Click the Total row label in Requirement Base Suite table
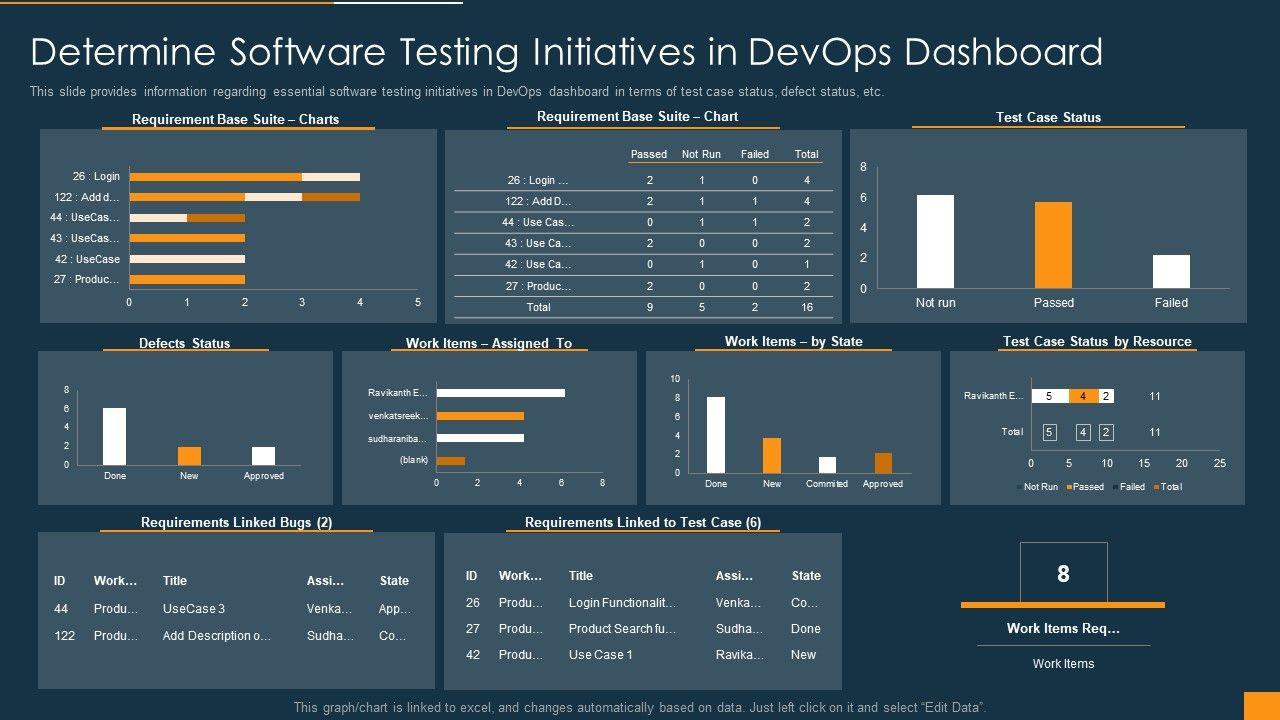Screen dimensions: 1280x720 tap(538, 307)
